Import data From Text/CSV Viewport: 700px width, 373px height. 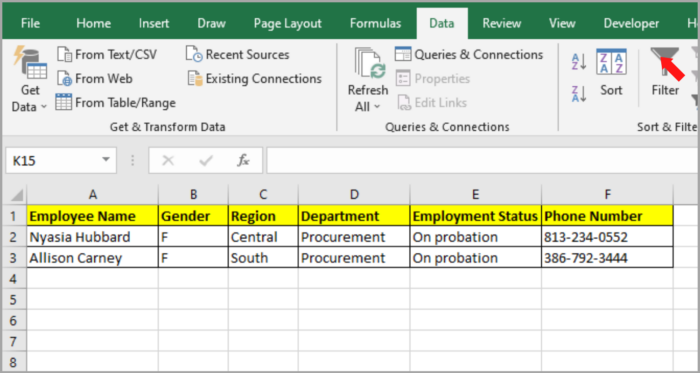(107, 55)
